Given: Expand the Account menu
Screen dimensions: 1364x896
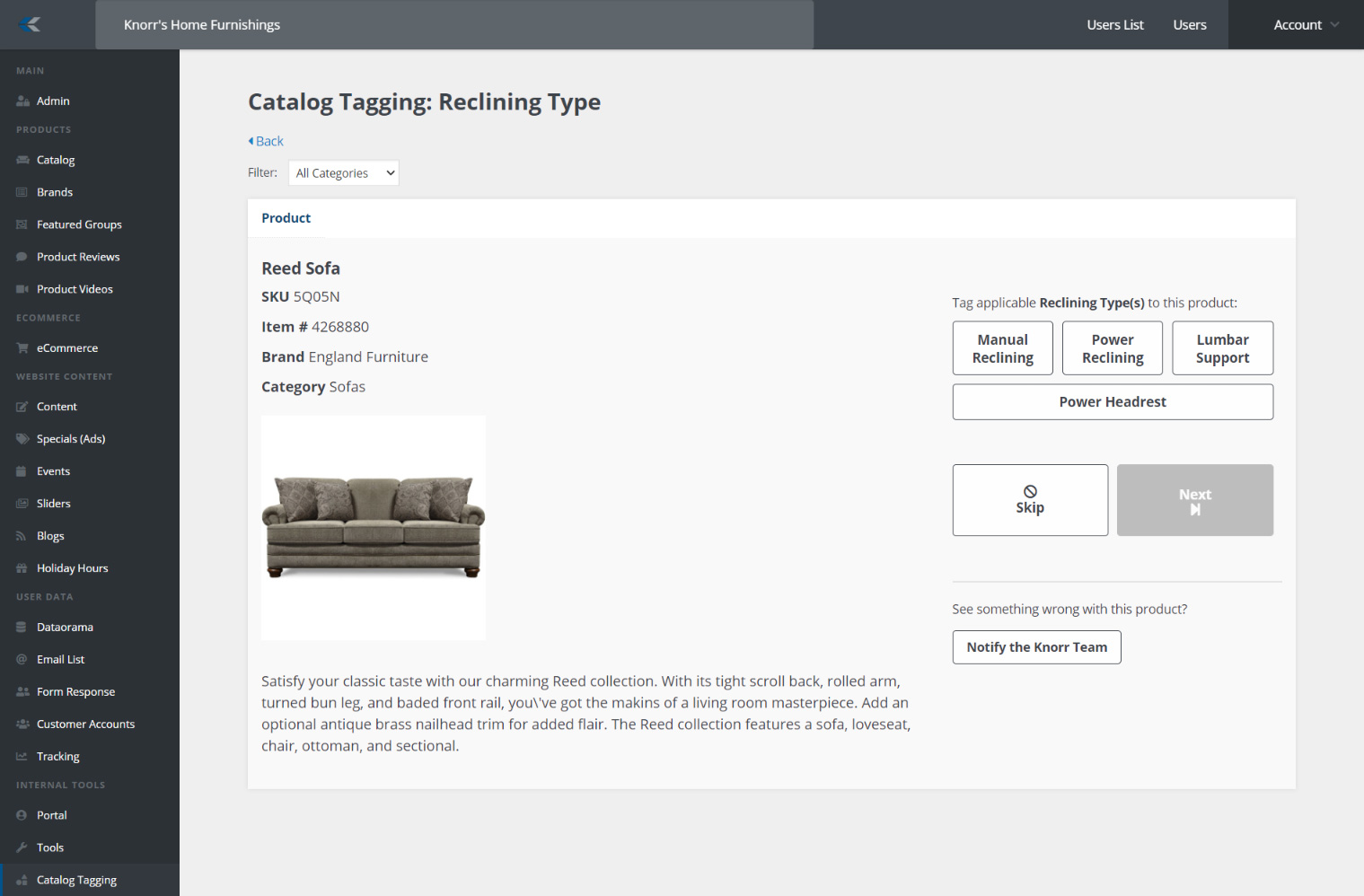Looking at the screenshot, I should (x=1305, y=25).
